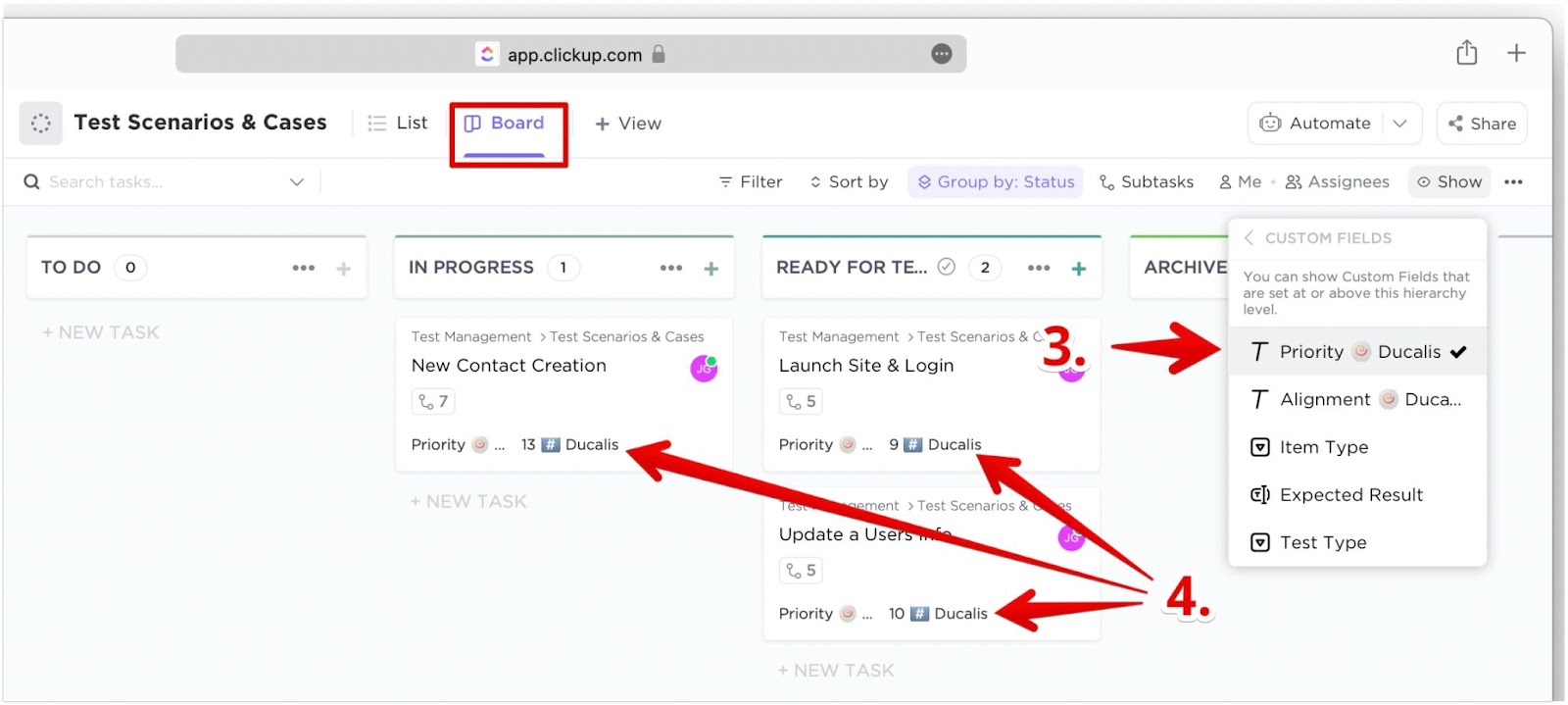Click the Search tasks input field
Viewport: 1568px width, 705px height.
[157, 182]
